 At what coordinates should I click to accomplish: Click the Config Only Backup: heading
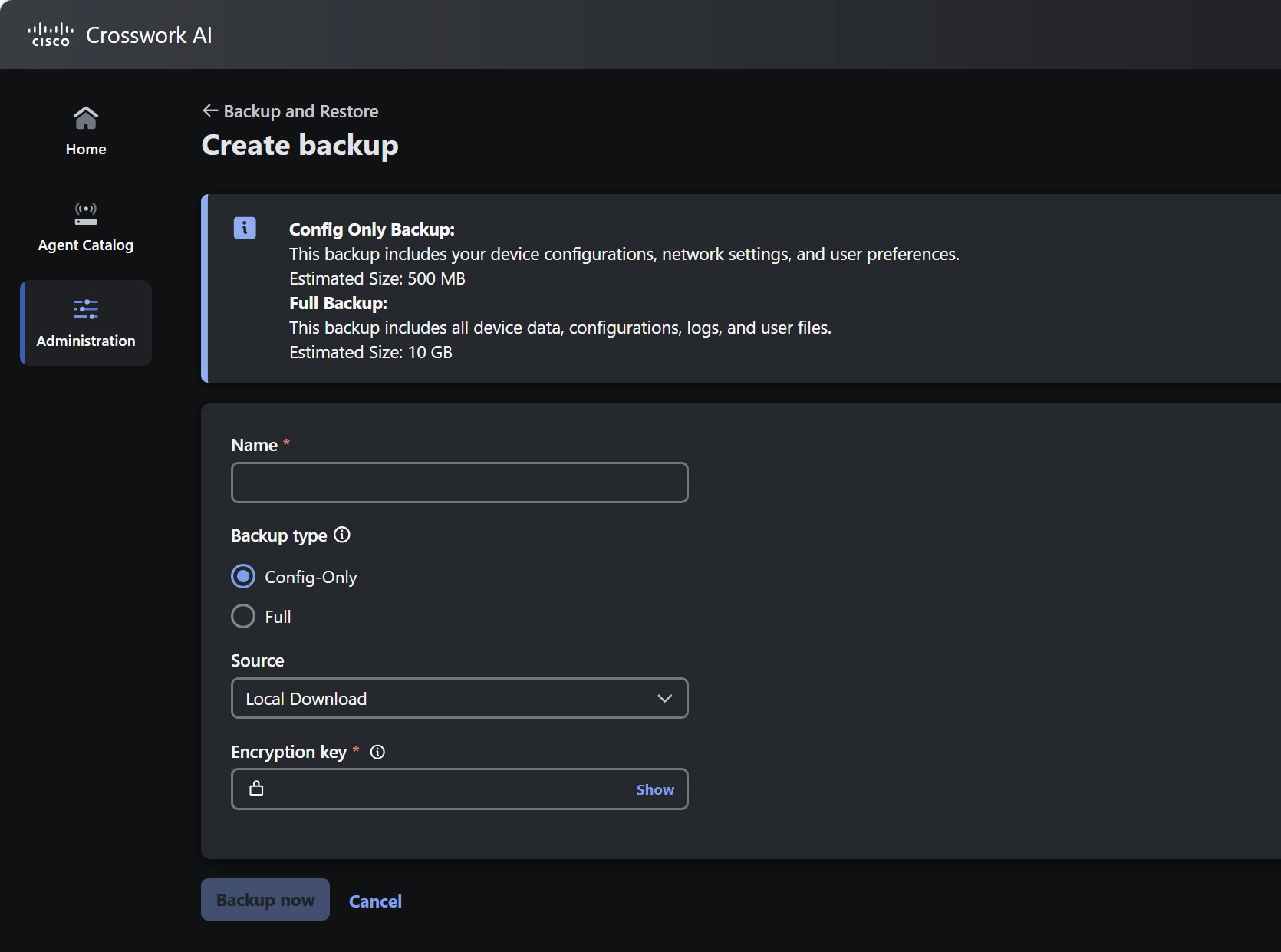point(372,229)
